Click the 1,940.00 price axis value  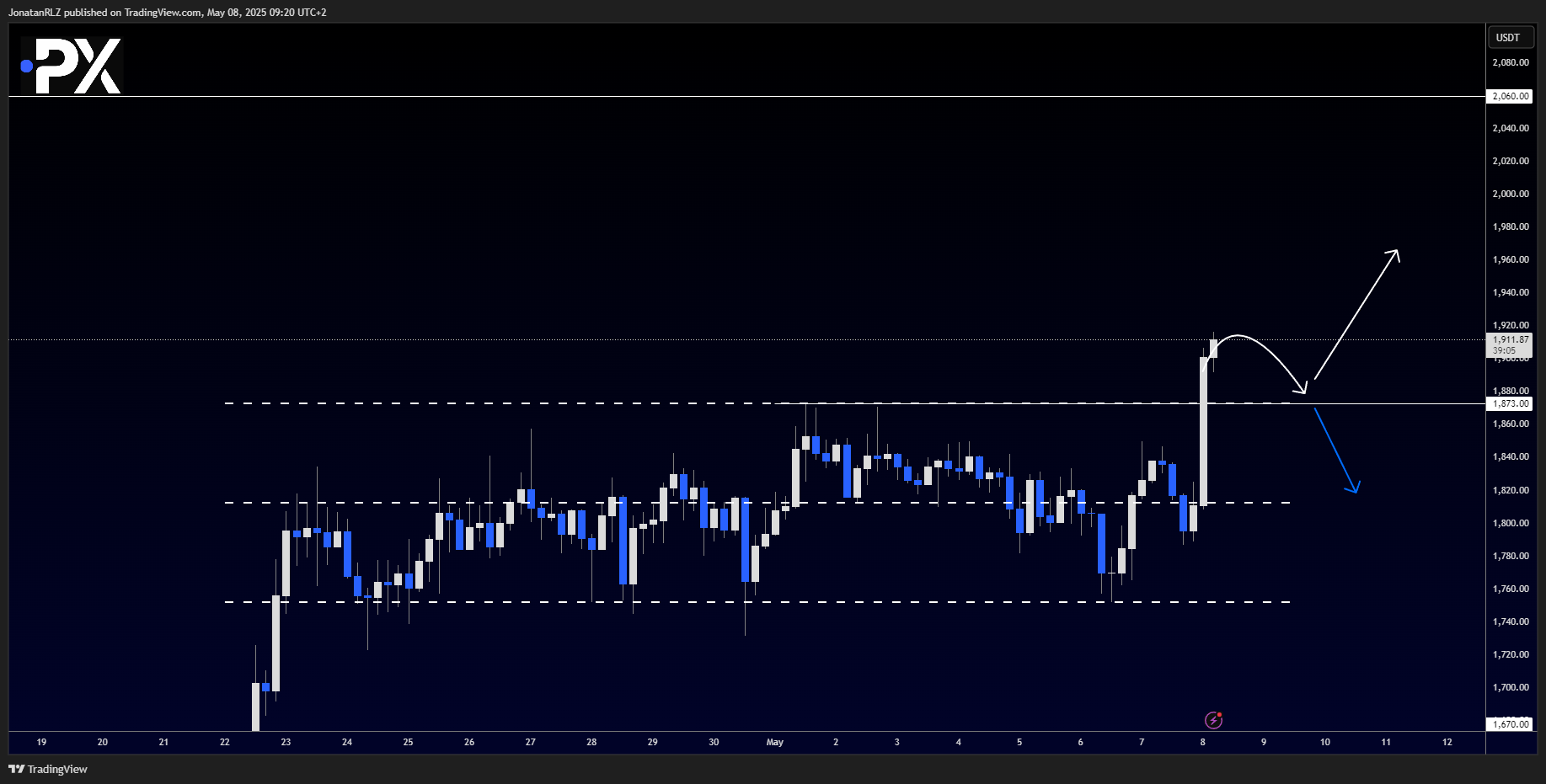pyautogui.click(x=1511, y=292)
